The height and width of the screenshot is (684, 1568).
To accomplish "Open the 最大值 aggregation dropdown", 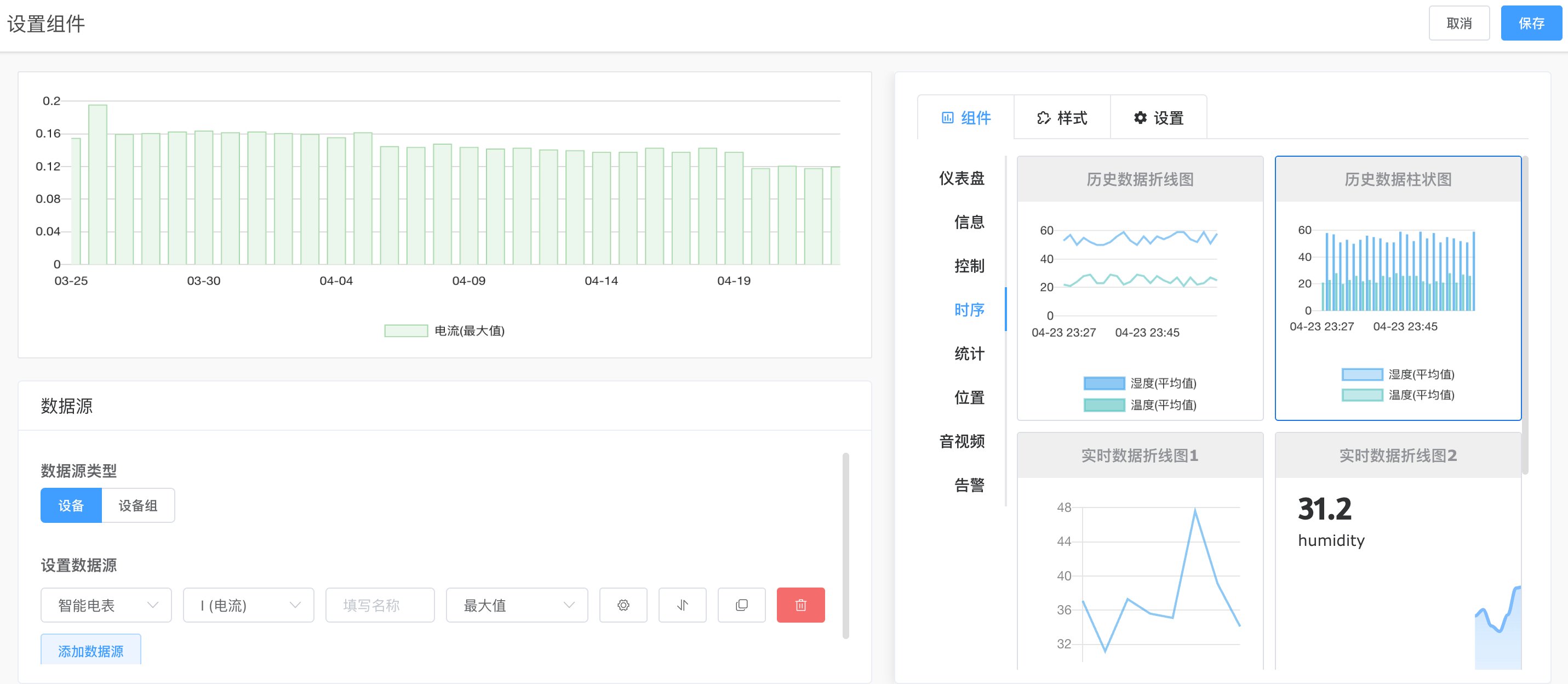I will click(516, 605).
